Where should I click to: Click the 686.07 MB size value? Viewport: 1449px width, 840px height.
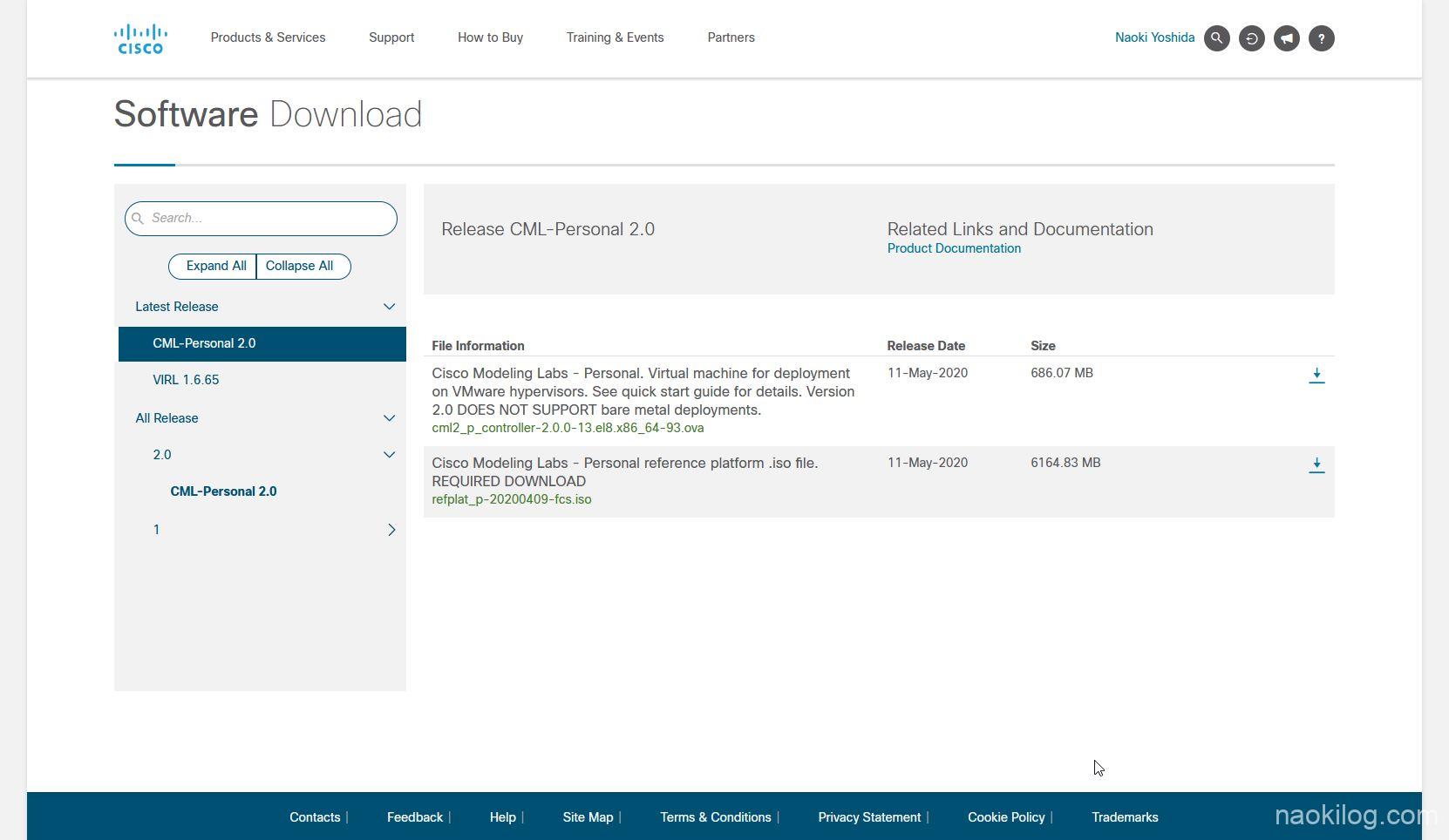(1062, 373)
